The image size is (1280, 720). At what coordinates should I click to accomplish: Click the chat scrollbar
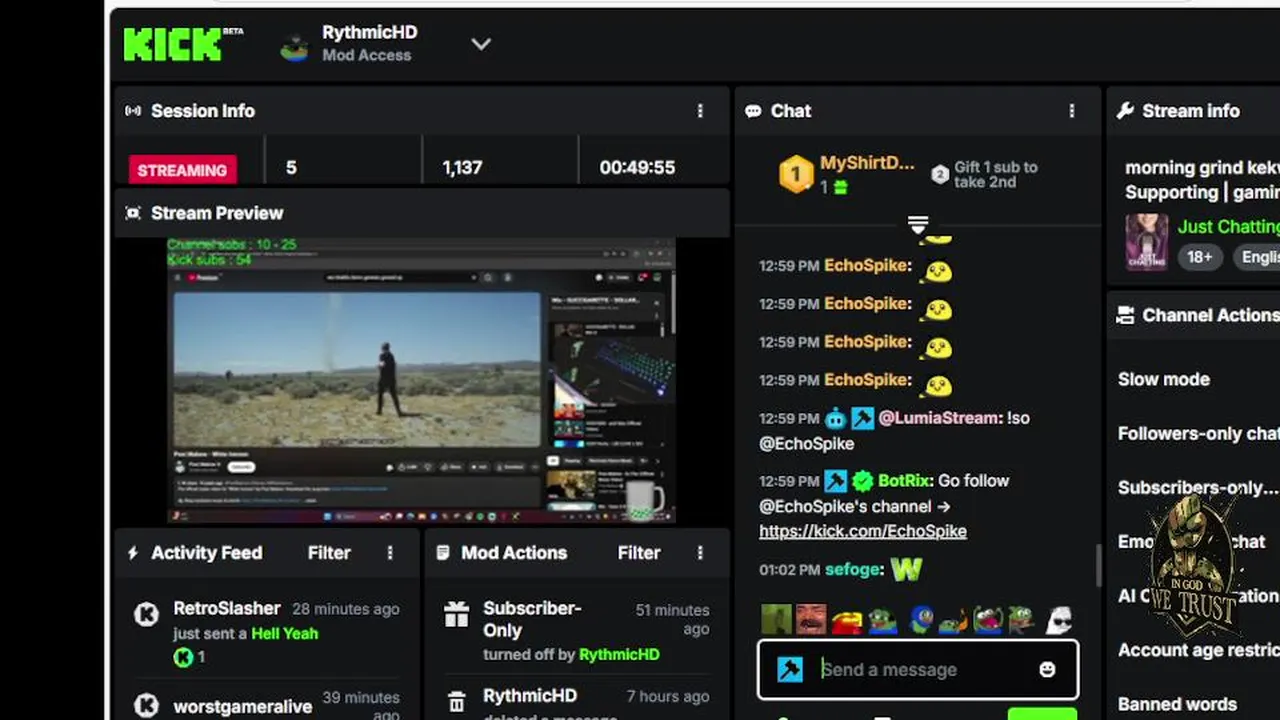[x=1098, y=565]
